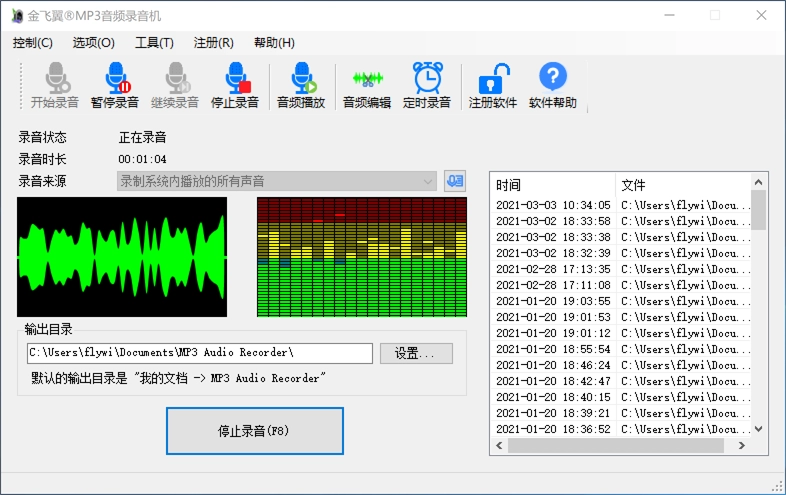
Task: Click the 时间 column header
Action: click(x=552, y=185)
